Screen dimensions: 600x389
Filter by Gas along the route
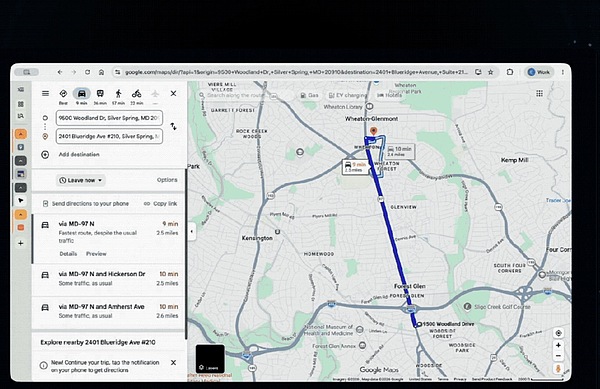309,95
